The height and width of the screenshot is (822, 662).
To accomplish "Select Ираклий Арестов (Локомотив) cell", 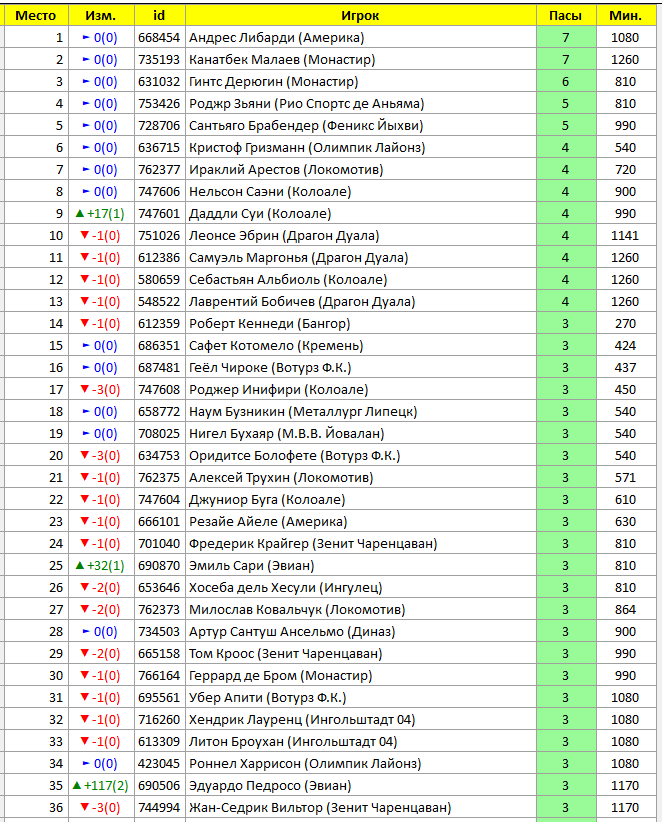I will [x=361, y=170].
